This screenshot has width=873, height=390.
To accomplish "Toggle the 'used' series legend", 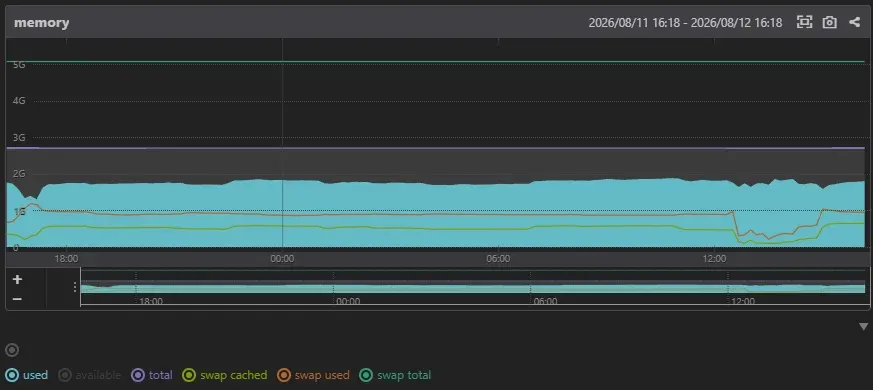I will [27, 375].
